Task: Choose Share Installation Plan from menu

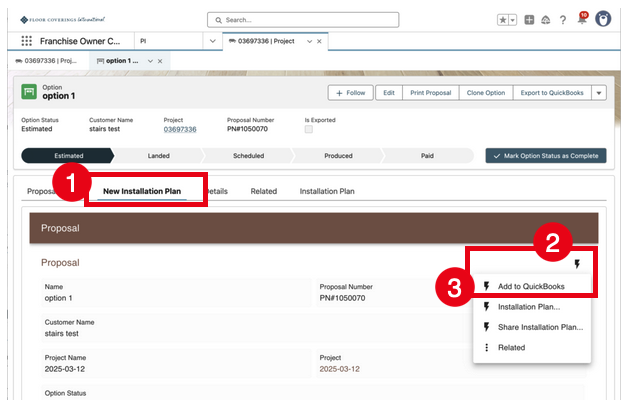Action: point(540,327)
